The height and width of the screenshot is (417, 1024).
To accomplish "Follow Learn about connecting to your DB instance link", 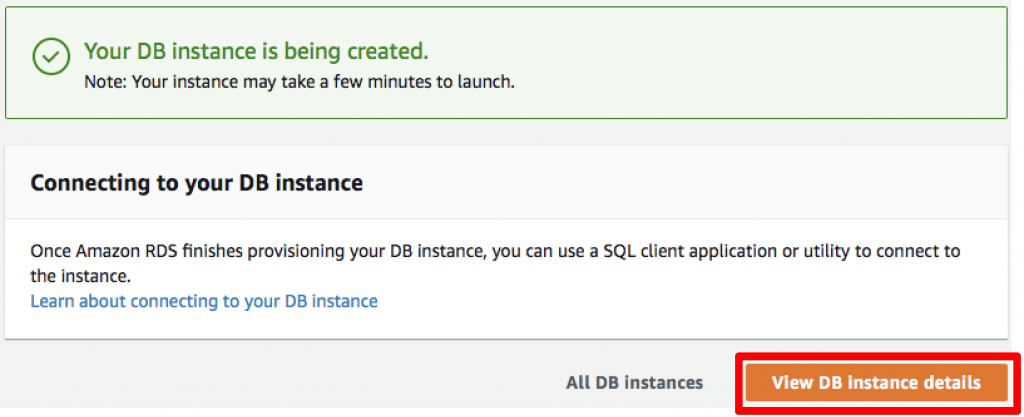I will [204, 301].
